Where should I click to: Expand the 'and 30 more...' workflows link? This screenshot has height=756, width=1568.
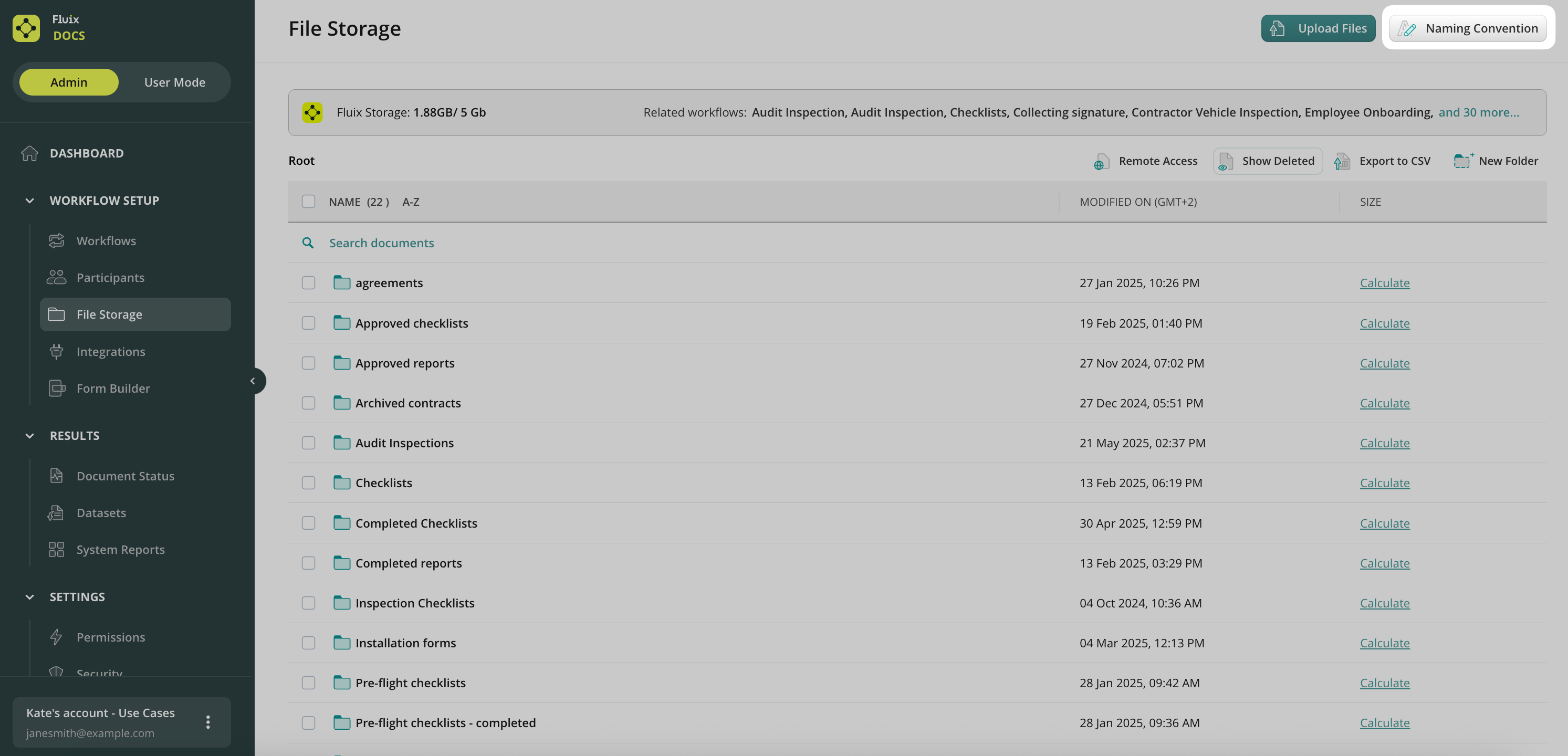coord(1479,112)
